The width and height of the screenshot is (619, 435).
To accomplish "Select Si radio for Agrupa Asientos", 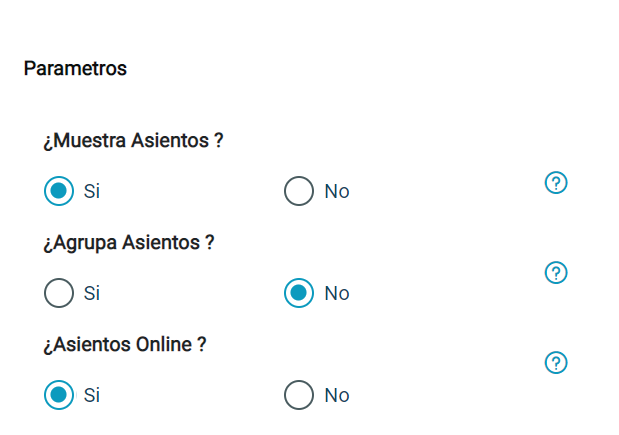I will 59,293.
